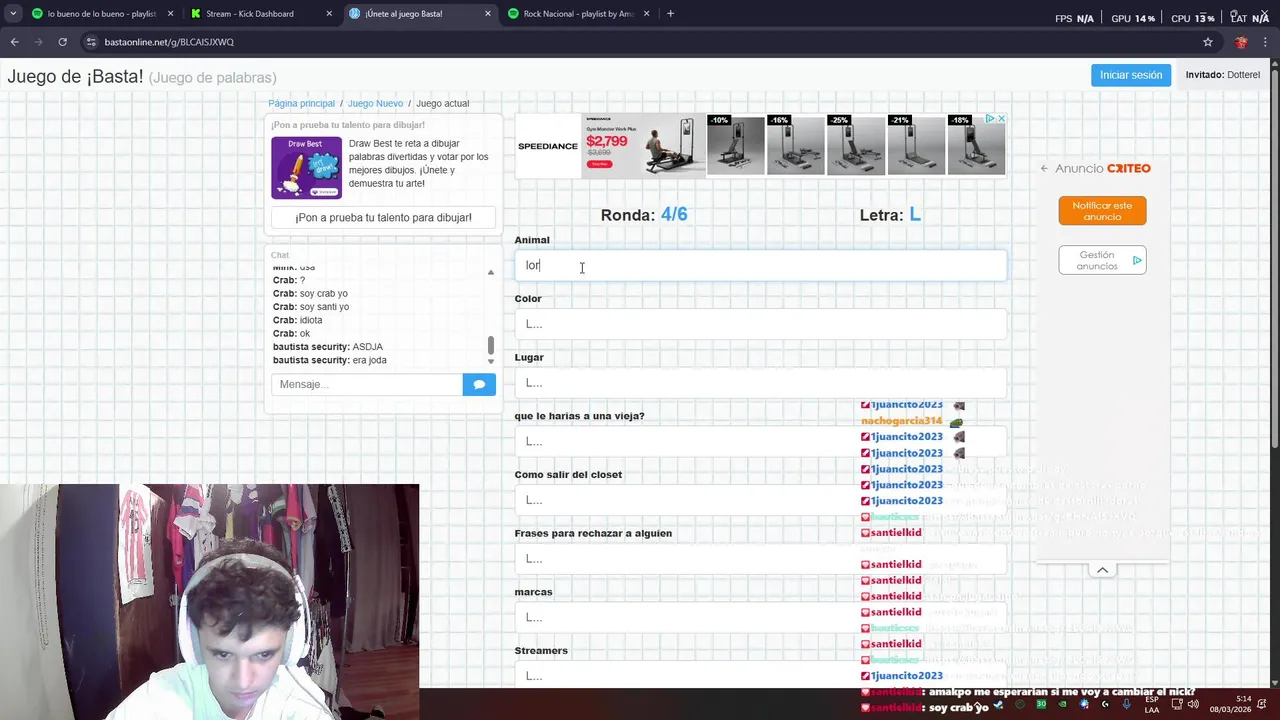
Task: Bookmark page with the star icon
Action: [1208, 42]
